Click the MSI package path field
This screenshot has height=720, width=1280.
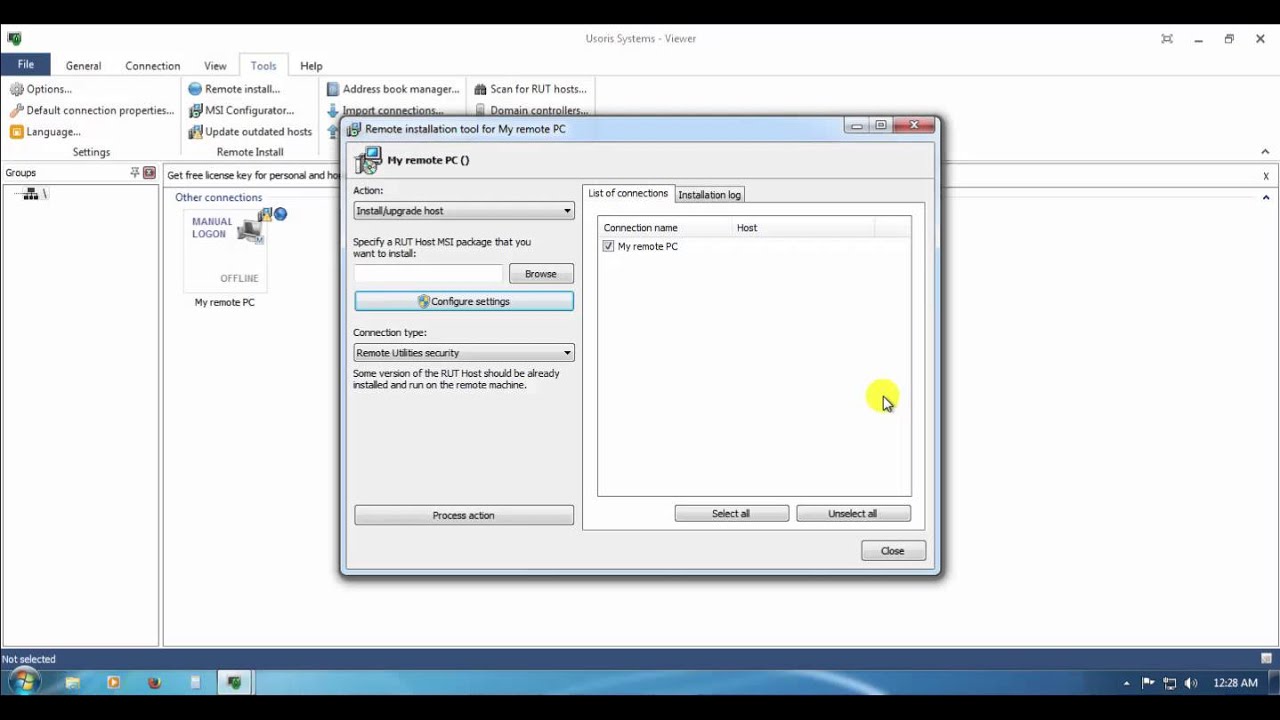point(429,274)
